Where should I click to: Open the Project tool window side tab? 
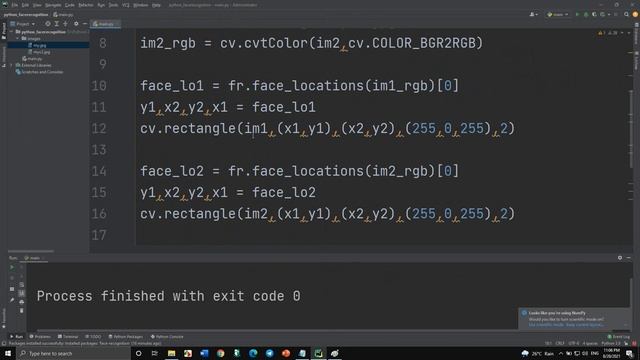[4, 31]
